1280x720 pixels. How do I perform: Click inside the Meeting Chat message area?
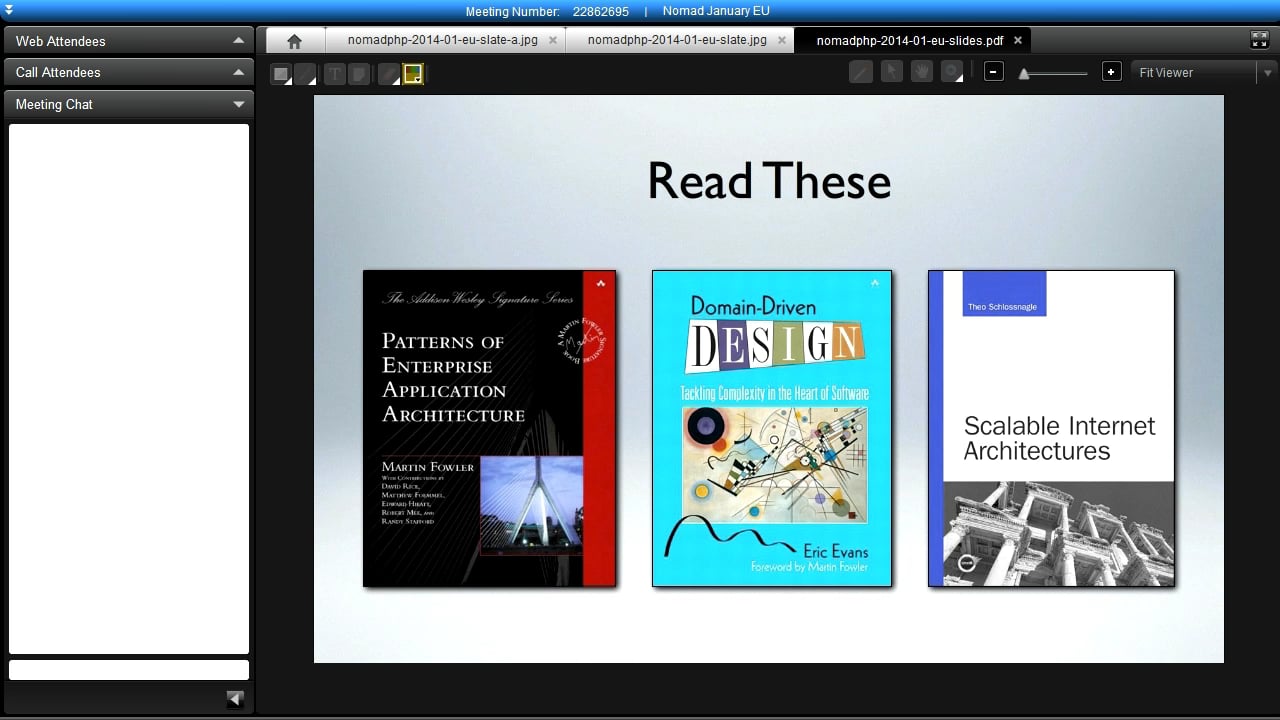click(129, 389)
